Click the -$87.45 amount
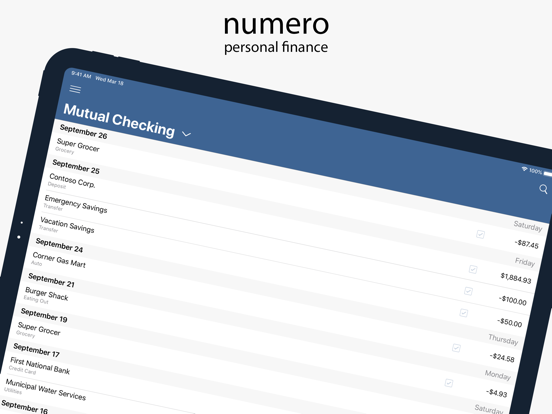The height and width of the screenshot is (414, 552). point(527,244)
